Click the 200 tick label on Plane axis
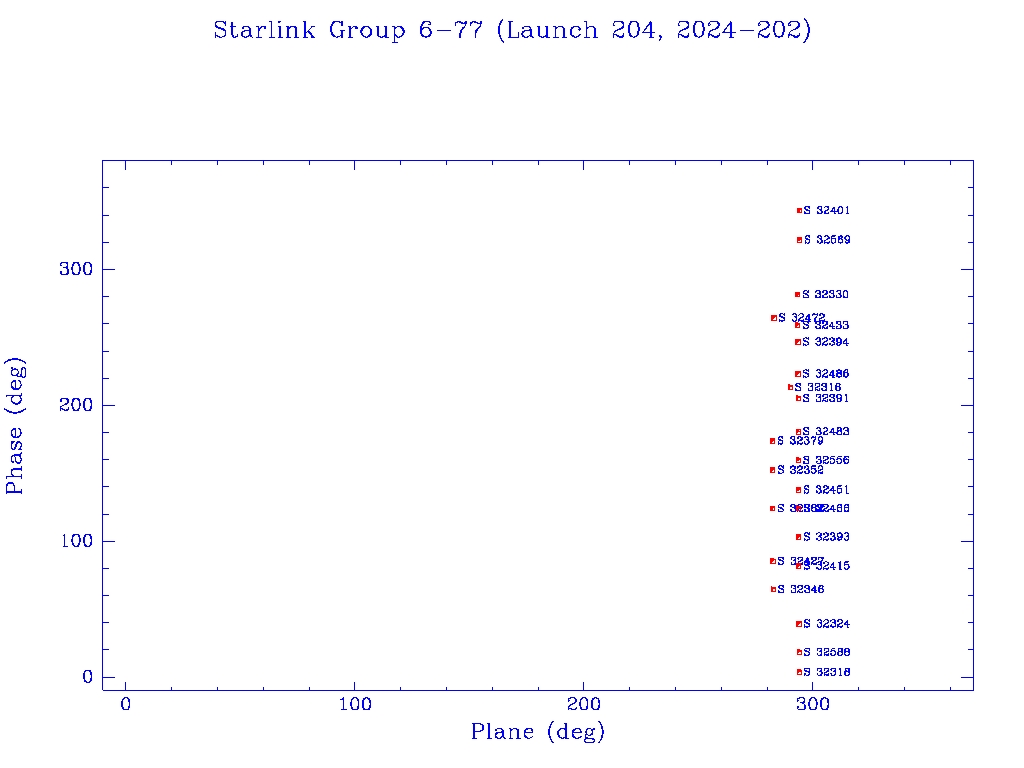The image size is (1024, 768). pos(584,704)
